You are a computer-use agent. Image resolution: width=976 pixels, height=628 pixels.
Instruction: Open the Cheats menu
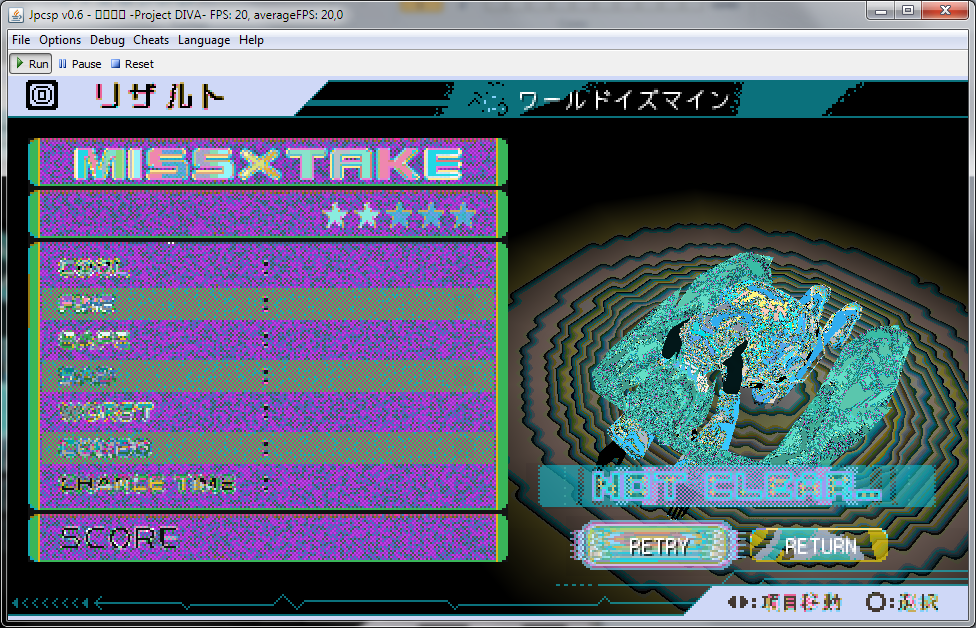(151, 40)
